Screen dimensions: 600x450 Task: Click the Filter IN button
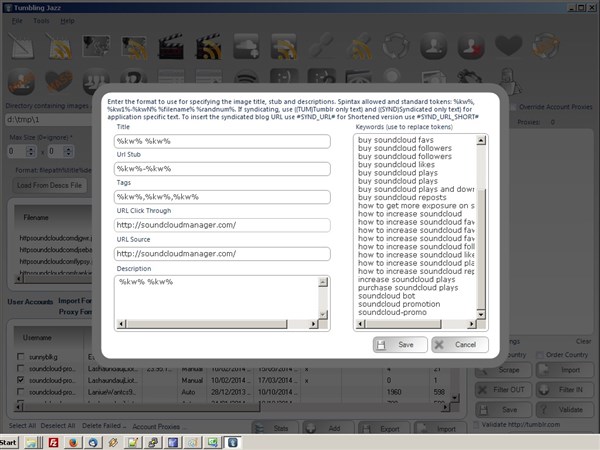tap(565, 390)
